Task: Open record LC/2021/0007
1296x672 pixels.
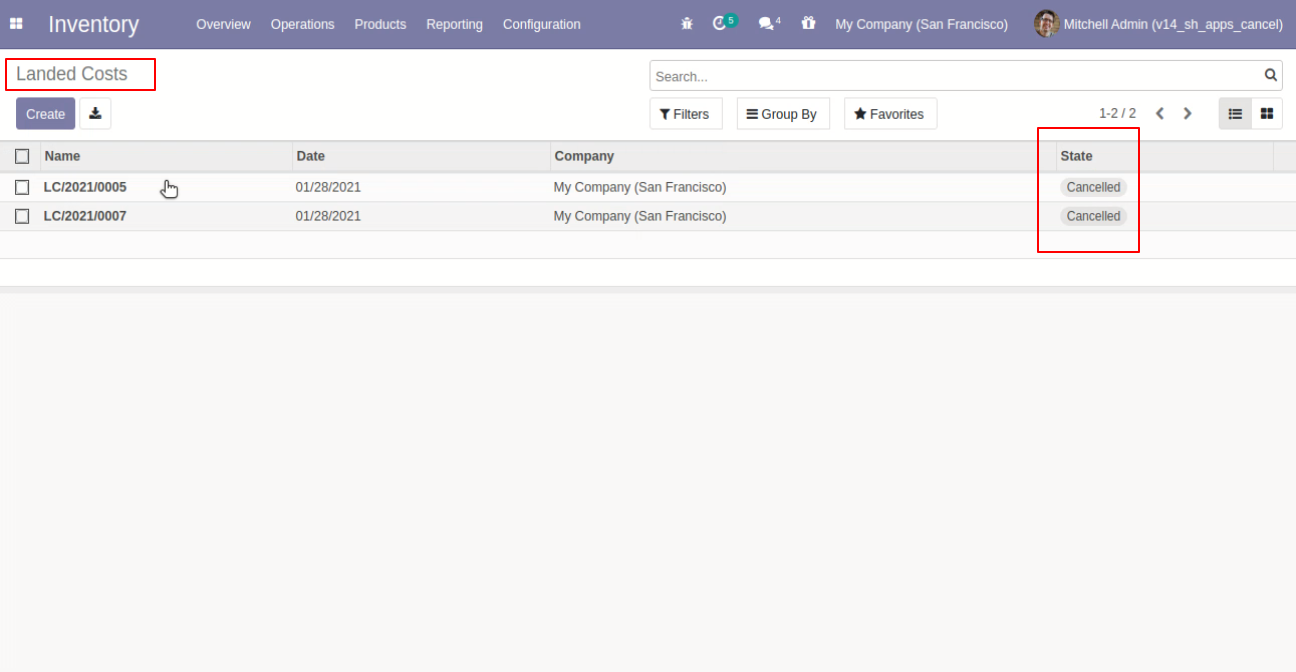Action: point(85,216)
